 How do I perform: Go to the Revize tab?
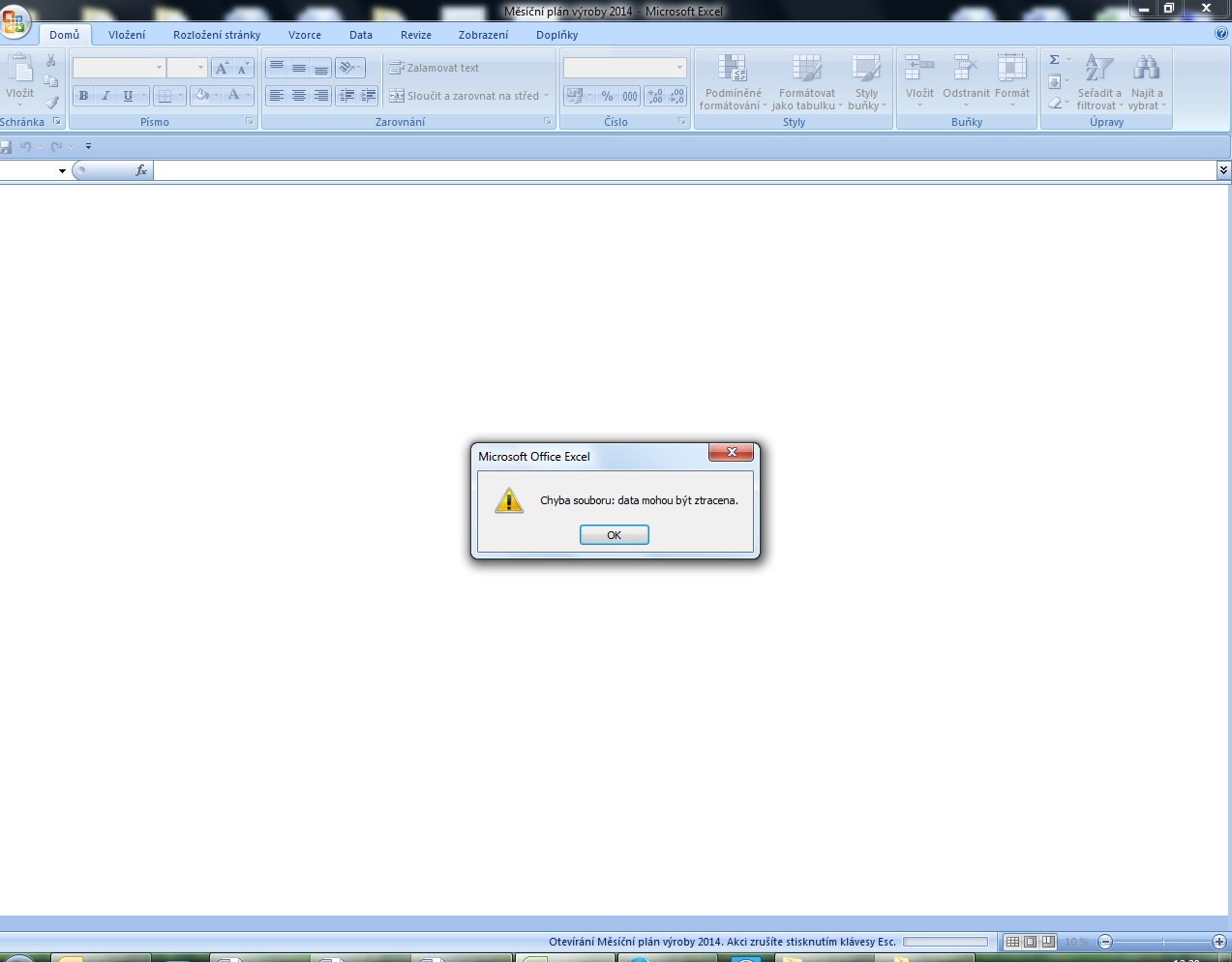(416, 35)
